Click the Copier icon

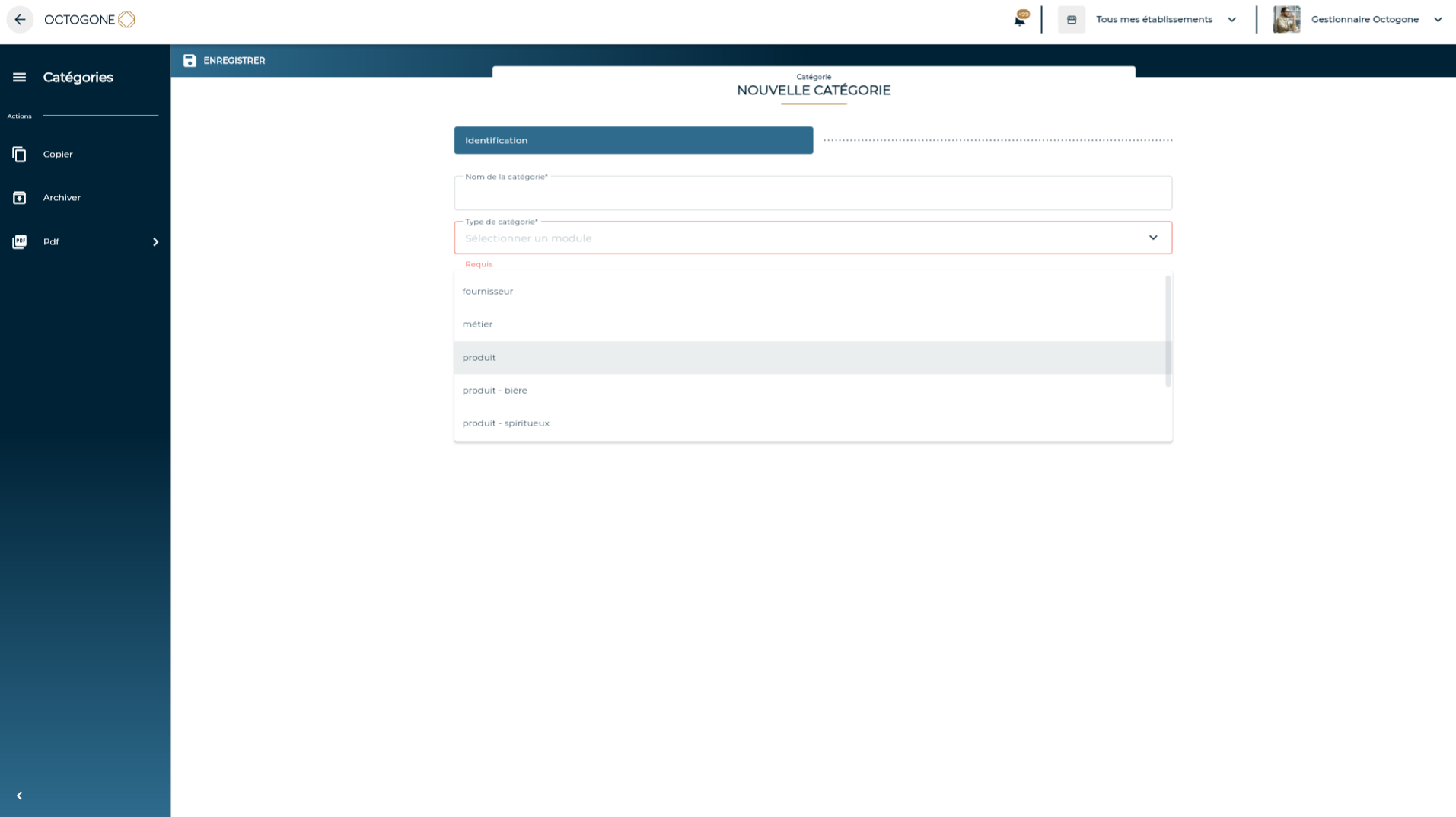19,155
